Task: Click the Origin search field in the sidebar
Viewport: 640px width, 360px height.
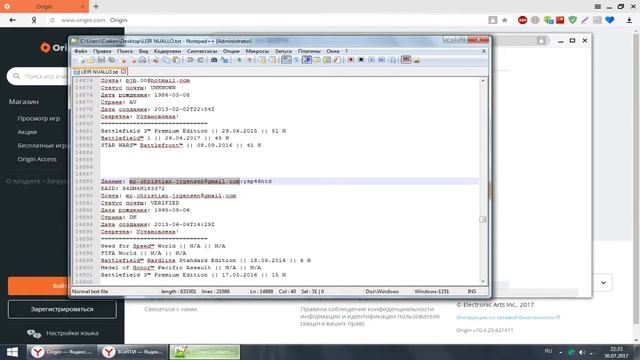Action: coord(39,76)
